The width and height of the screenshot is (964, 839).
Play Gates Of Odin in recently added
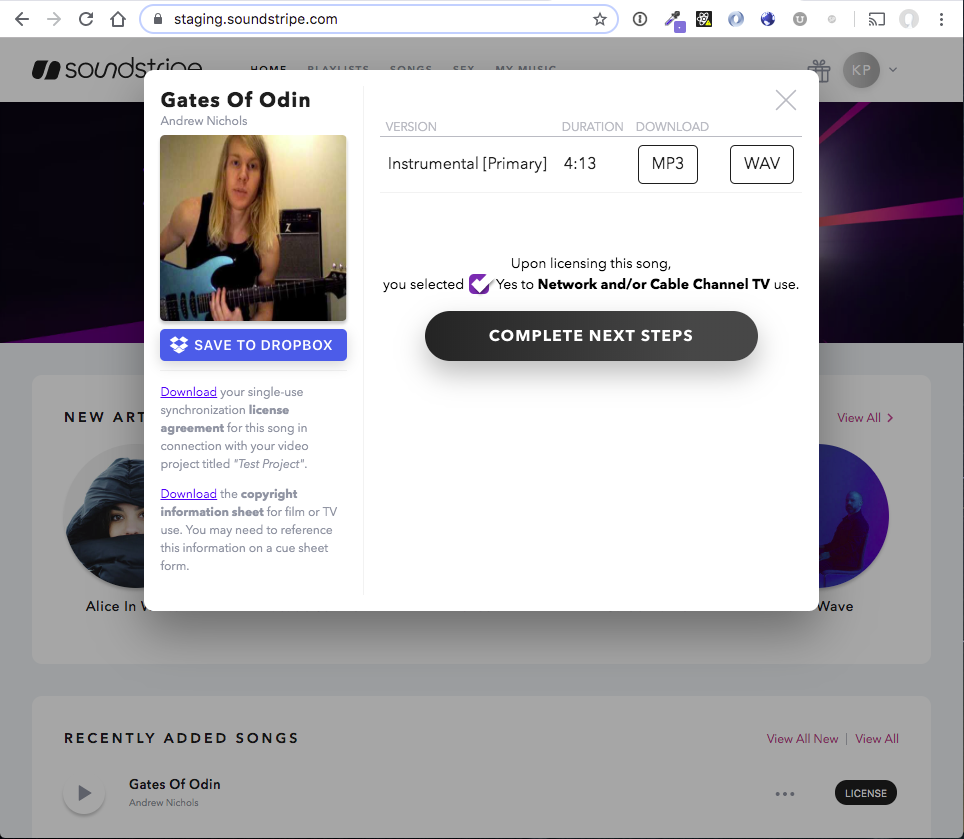[84, 793]
